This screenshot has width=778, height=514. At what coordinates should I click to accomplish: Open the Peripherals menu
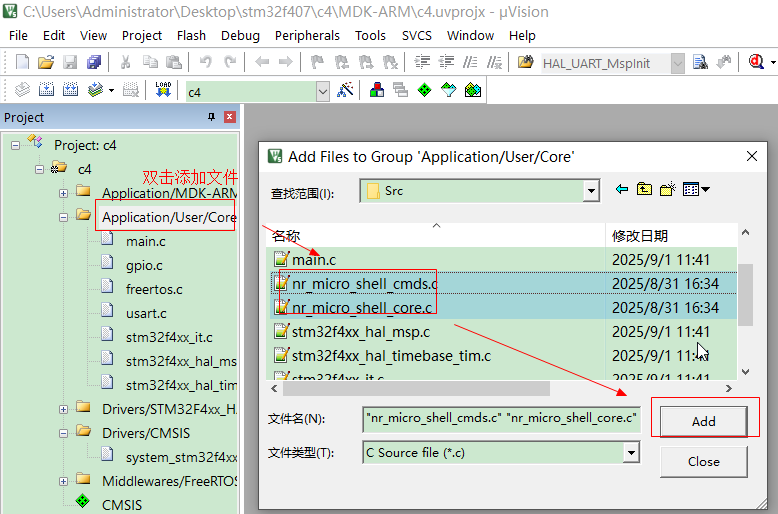pyautogui.click(x=307, y=36)
